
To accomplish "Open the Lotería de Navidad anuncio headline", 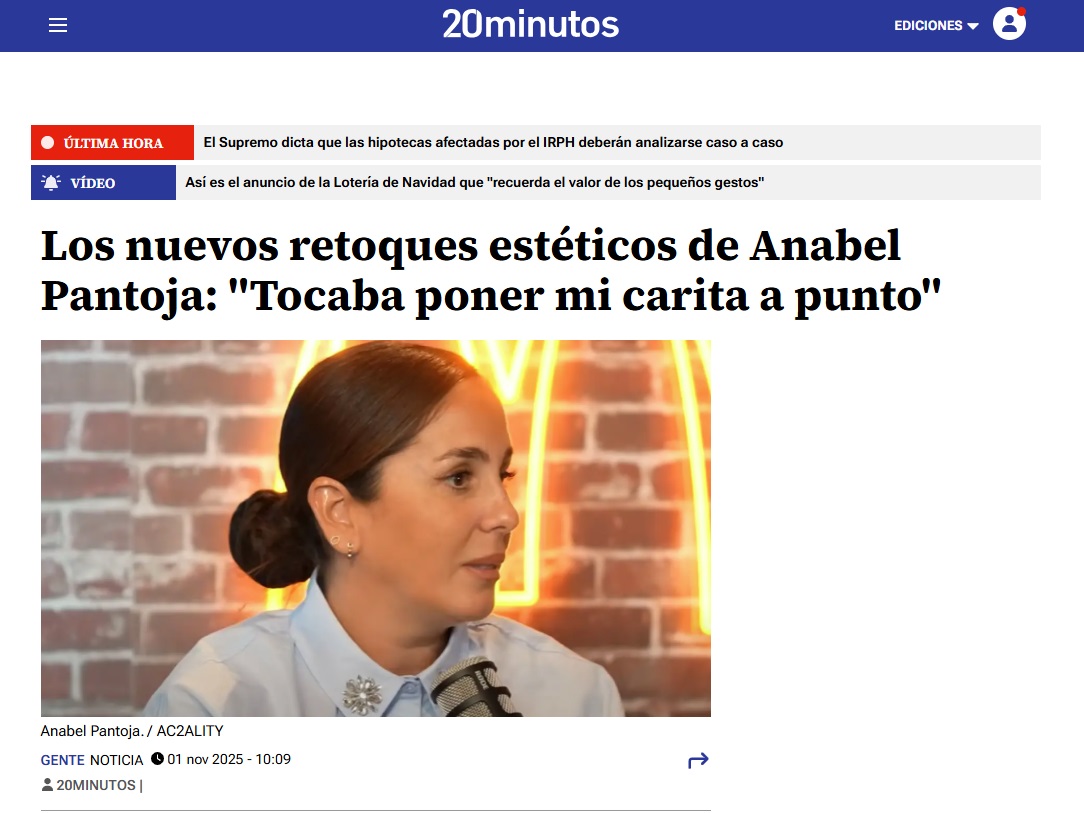I will tap(474, 183).
